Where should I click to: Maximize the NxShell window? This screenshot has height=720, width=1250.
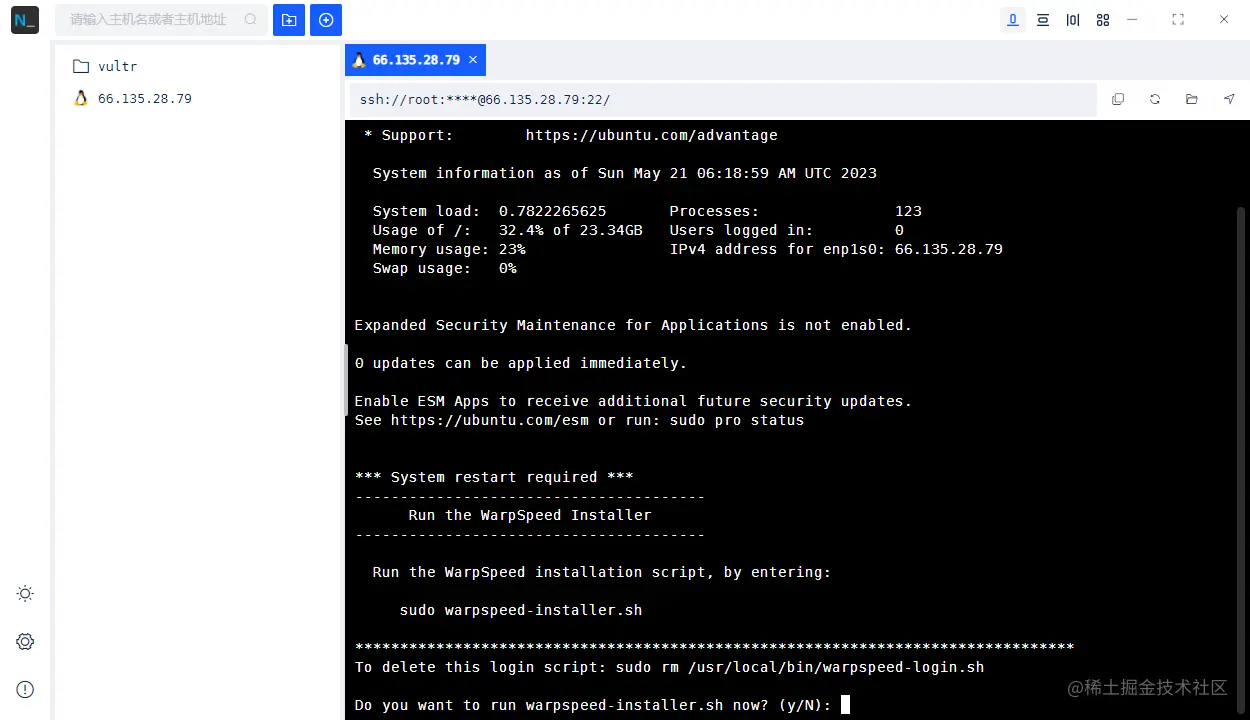coord(1178,19)
